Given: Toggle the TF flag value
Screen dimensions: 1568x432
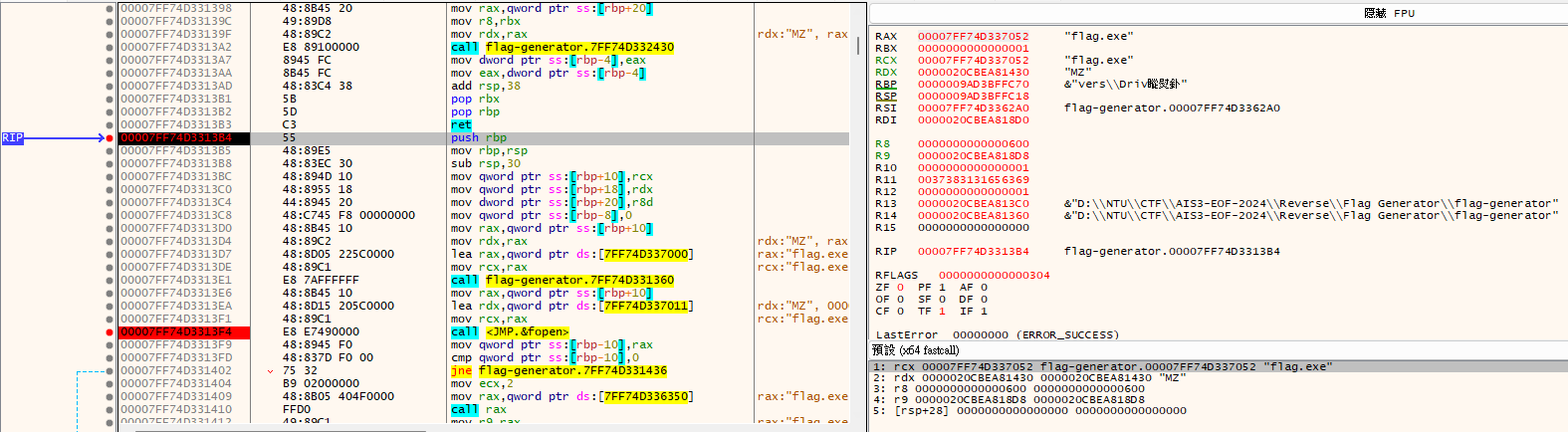Looking at the screenshot, I should tap(942, 312).
